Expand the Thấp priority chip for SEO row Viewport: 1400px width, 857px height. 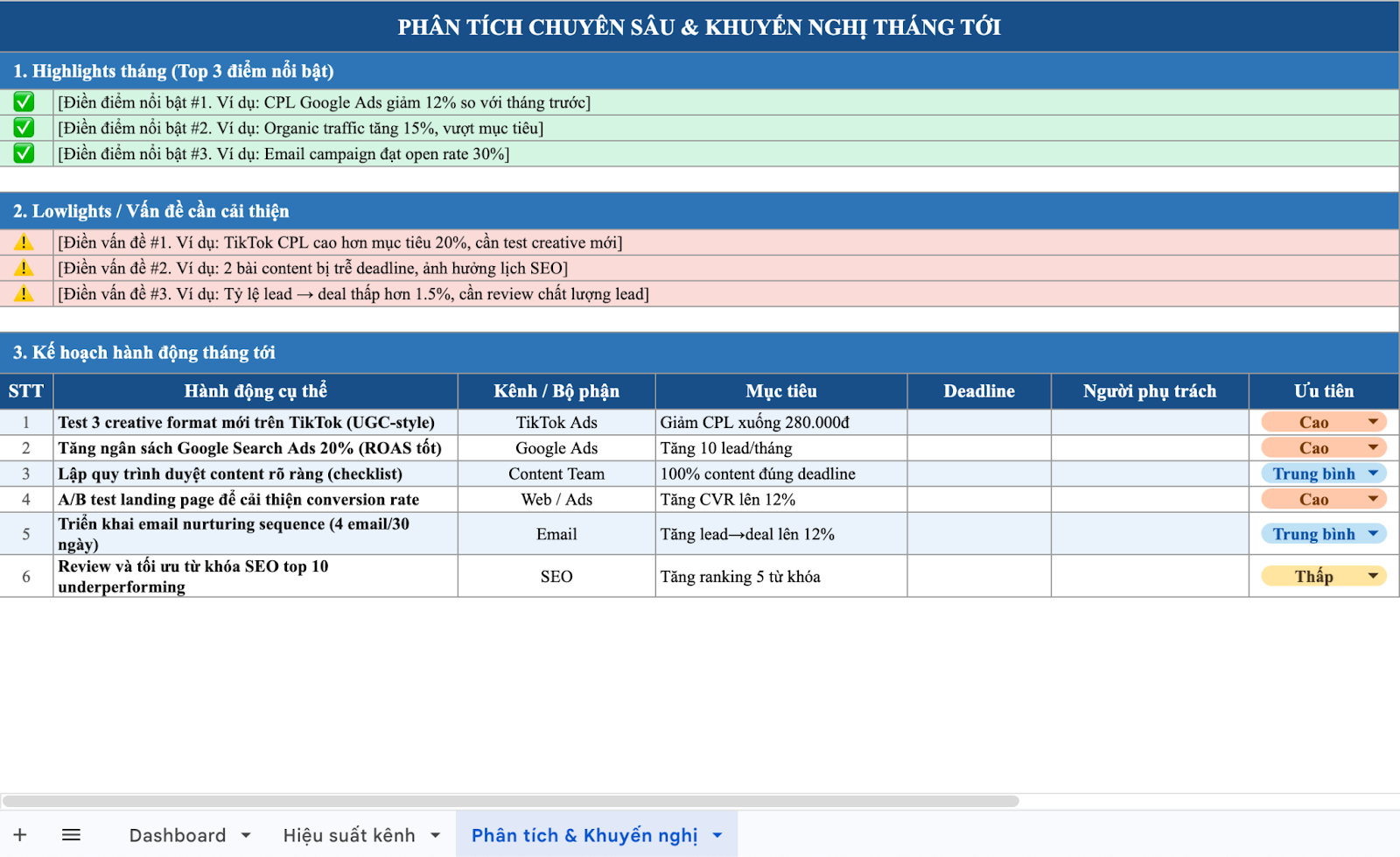(1372, 576)
